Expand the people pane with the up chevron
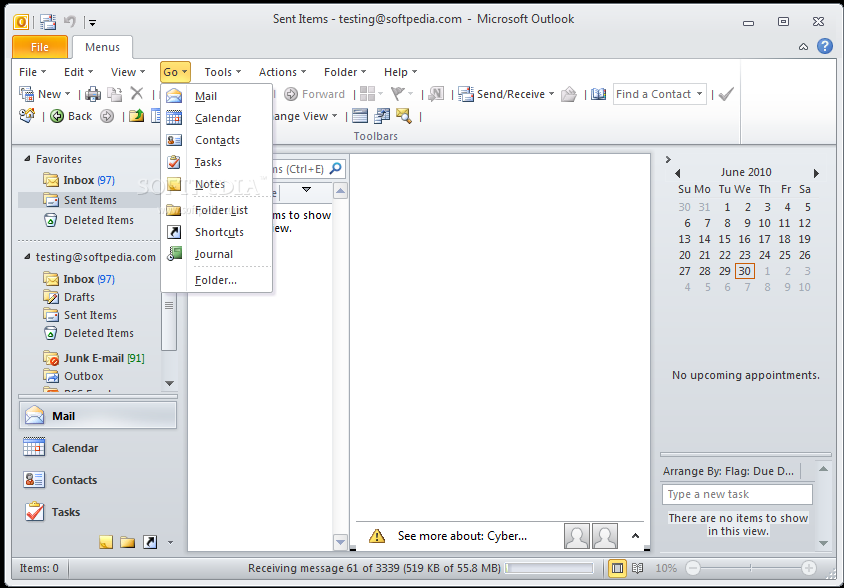This screenshot has width=844, height=588. pyautogui.click(x=635, y=536)
